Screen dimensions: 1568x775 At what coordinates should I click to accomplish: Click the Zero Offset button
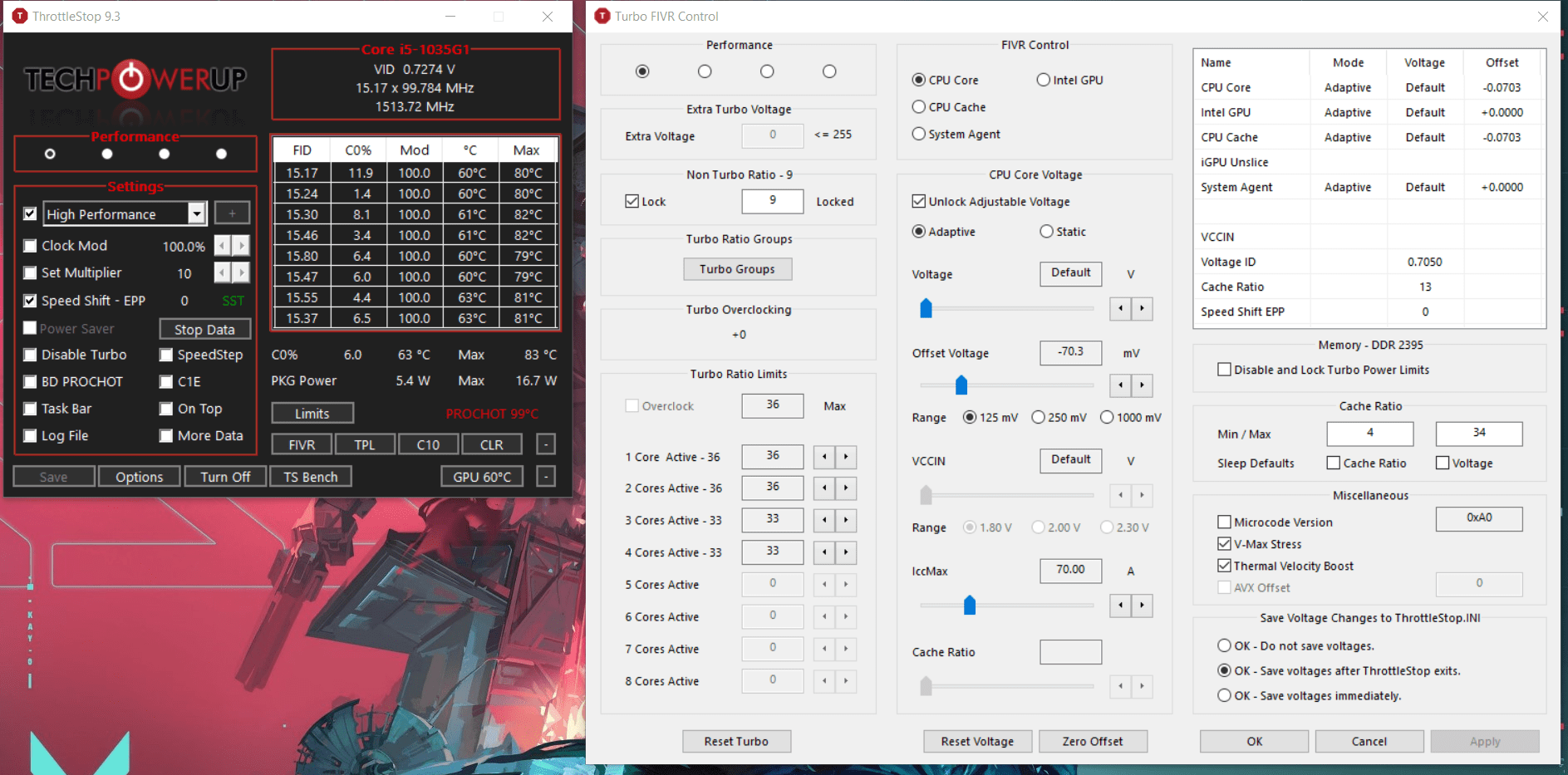pyautogui.click(x=1093, y=741)
